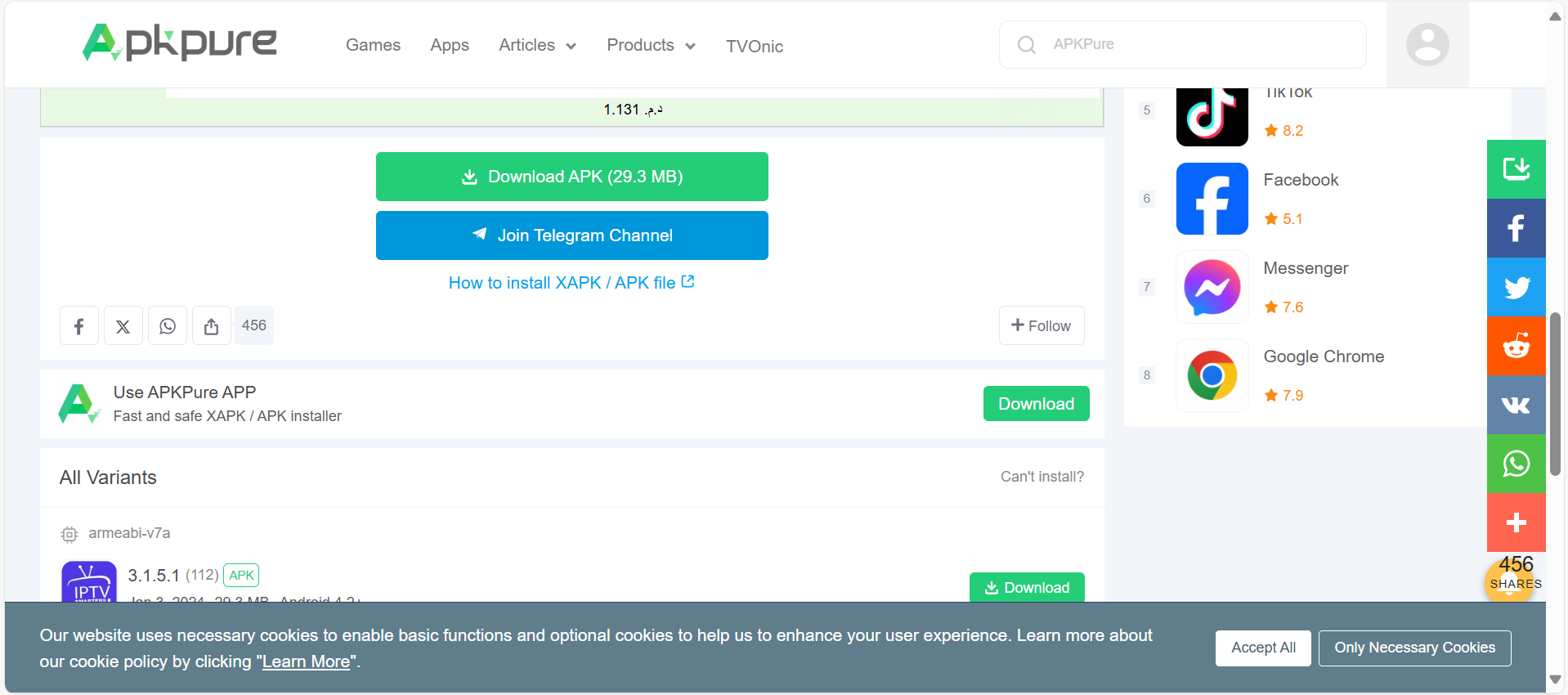Accept all cookies in banner

point(1262,648)
